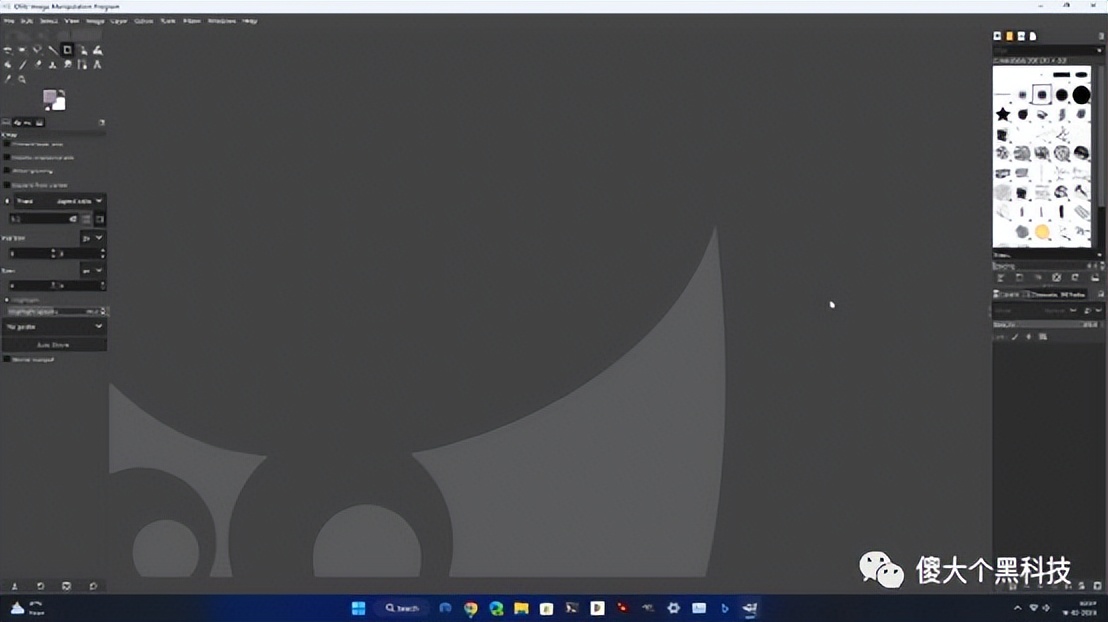Toggle the Allow growing checkbox
The image size is (1108, 622).
pyautogui.click(x=7, y=171)
